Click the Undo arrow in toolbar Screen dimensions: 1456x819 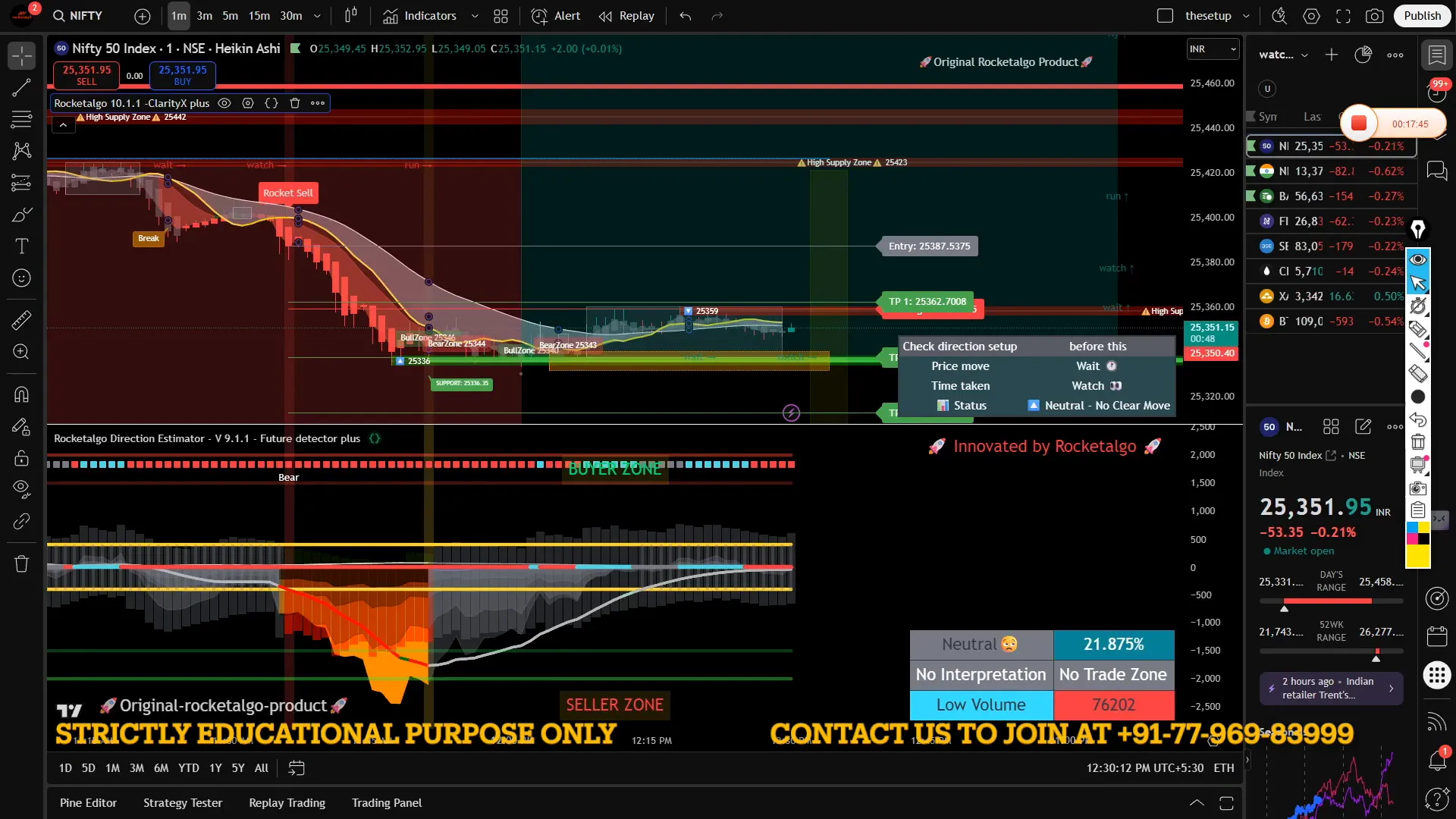click(686, 16)
